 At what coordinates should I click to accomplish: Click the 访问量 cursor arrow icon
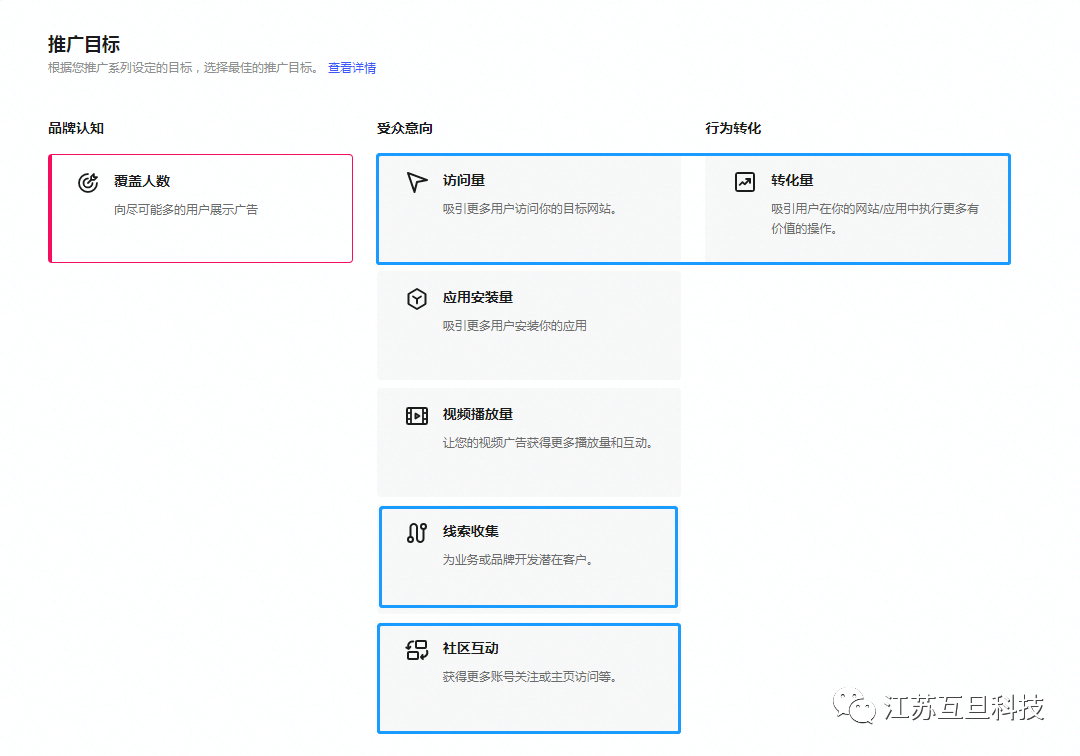(x=417, y=182)
